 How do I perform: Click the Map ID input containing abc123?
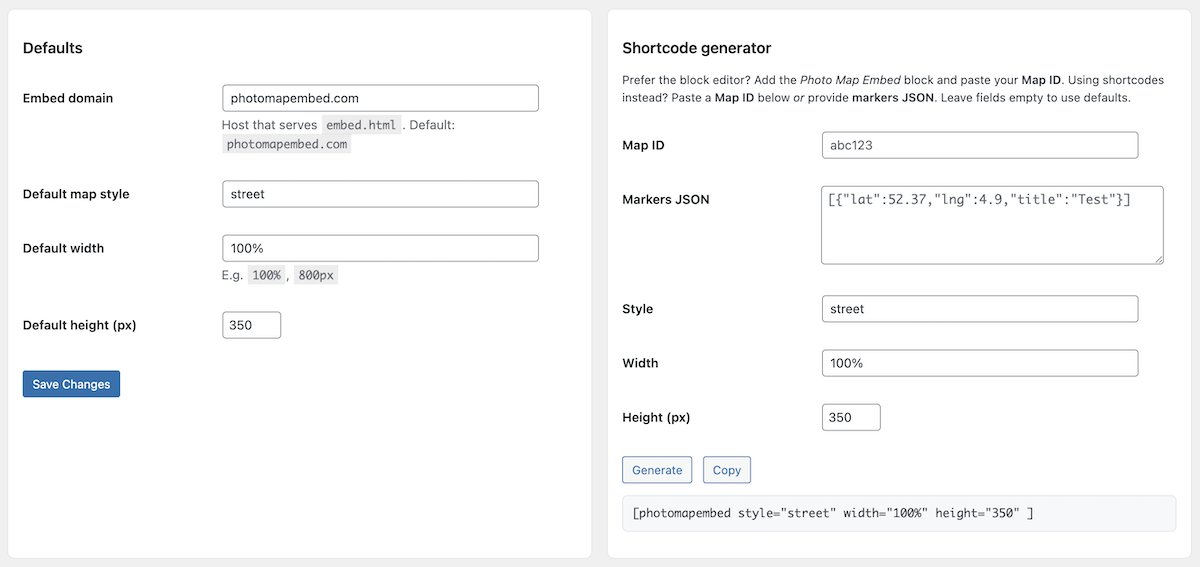(979, 145)
